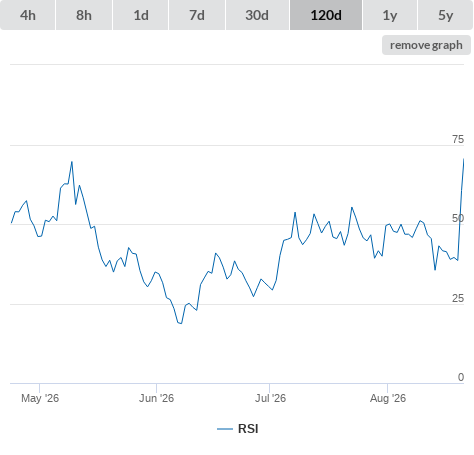Click the remove graph button
The width and height of the screenshot is (474, 455).
426,45
